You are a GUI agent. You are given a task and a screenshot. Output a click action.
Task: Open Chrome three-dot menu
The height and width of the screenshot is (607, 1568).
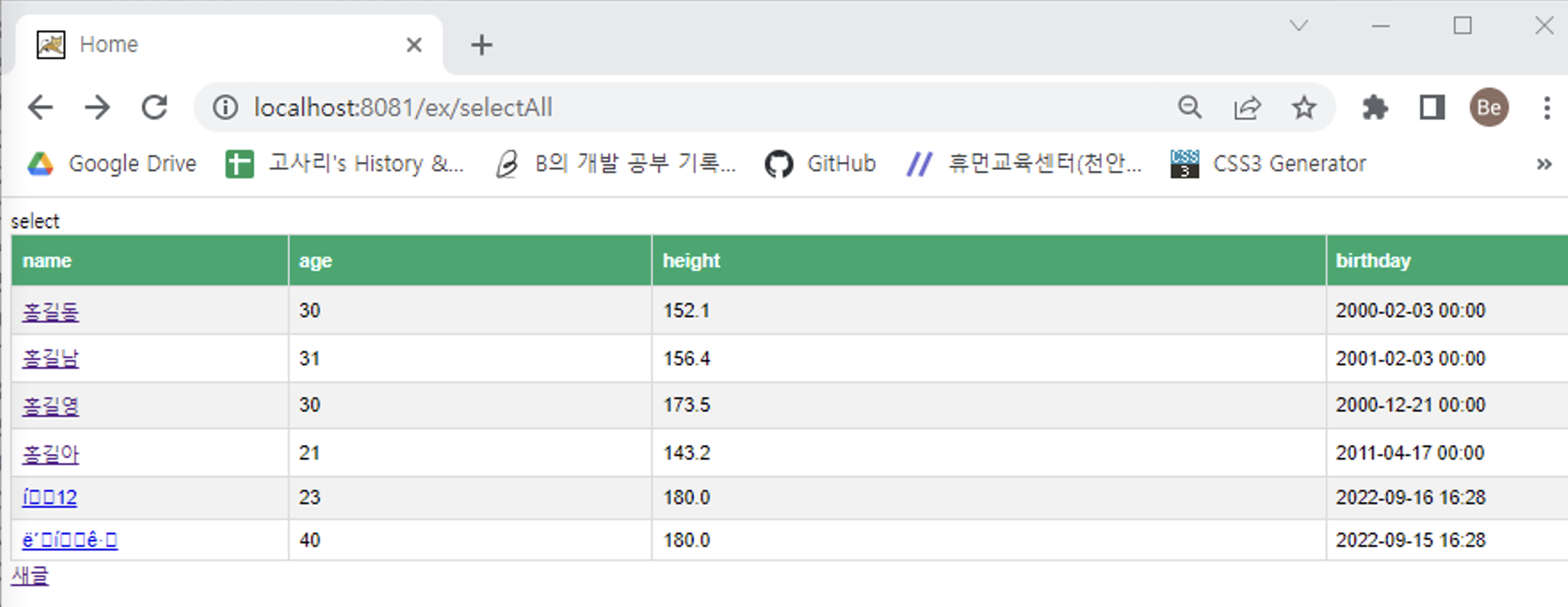point(1547,108)
